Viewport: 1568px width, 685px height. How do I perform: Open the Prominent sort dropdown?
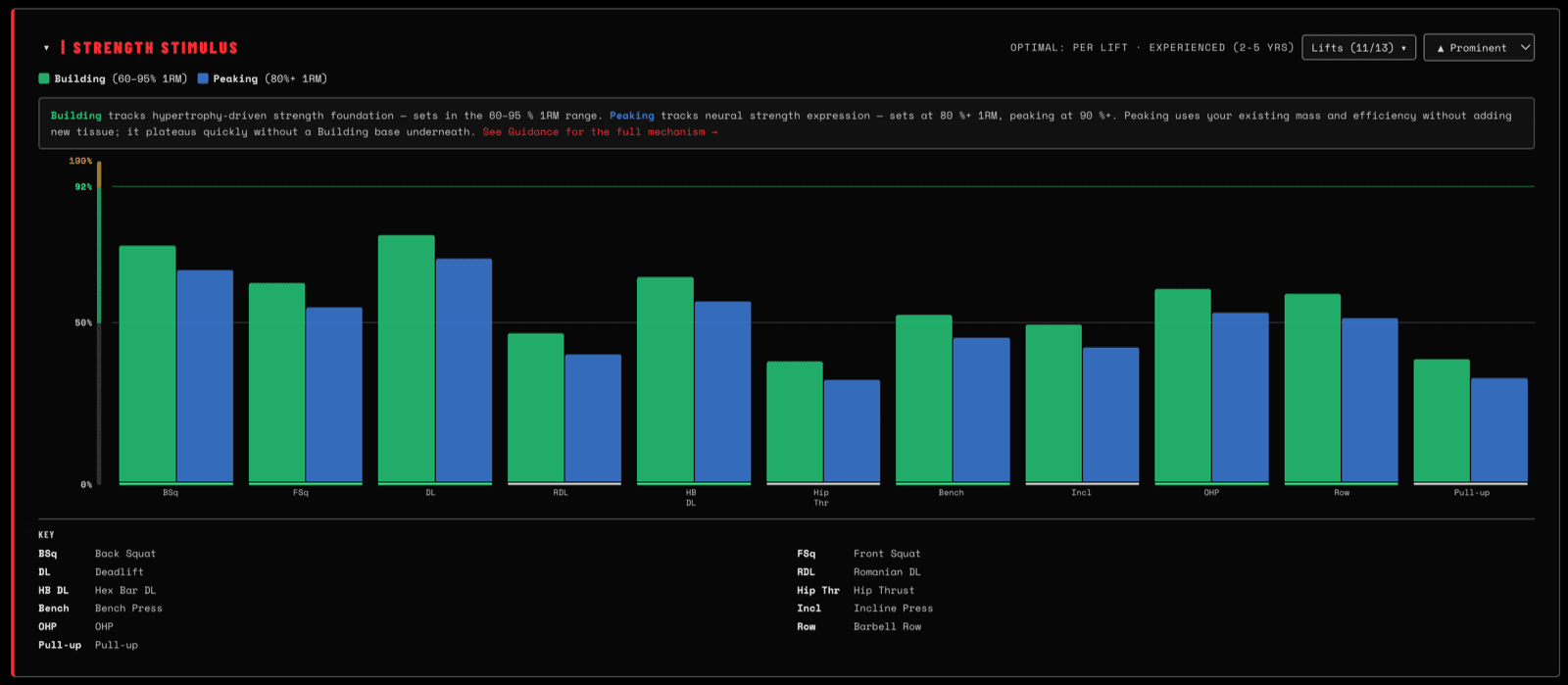click(x=1479, y=47)
